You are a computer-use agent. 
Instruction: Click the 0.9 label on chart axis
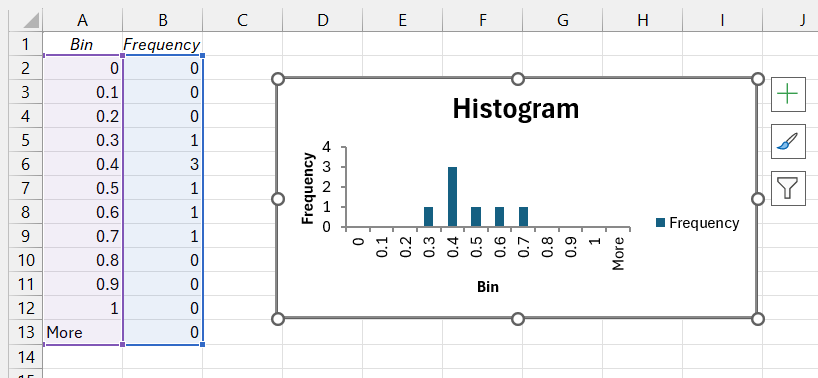click(571, 247)
